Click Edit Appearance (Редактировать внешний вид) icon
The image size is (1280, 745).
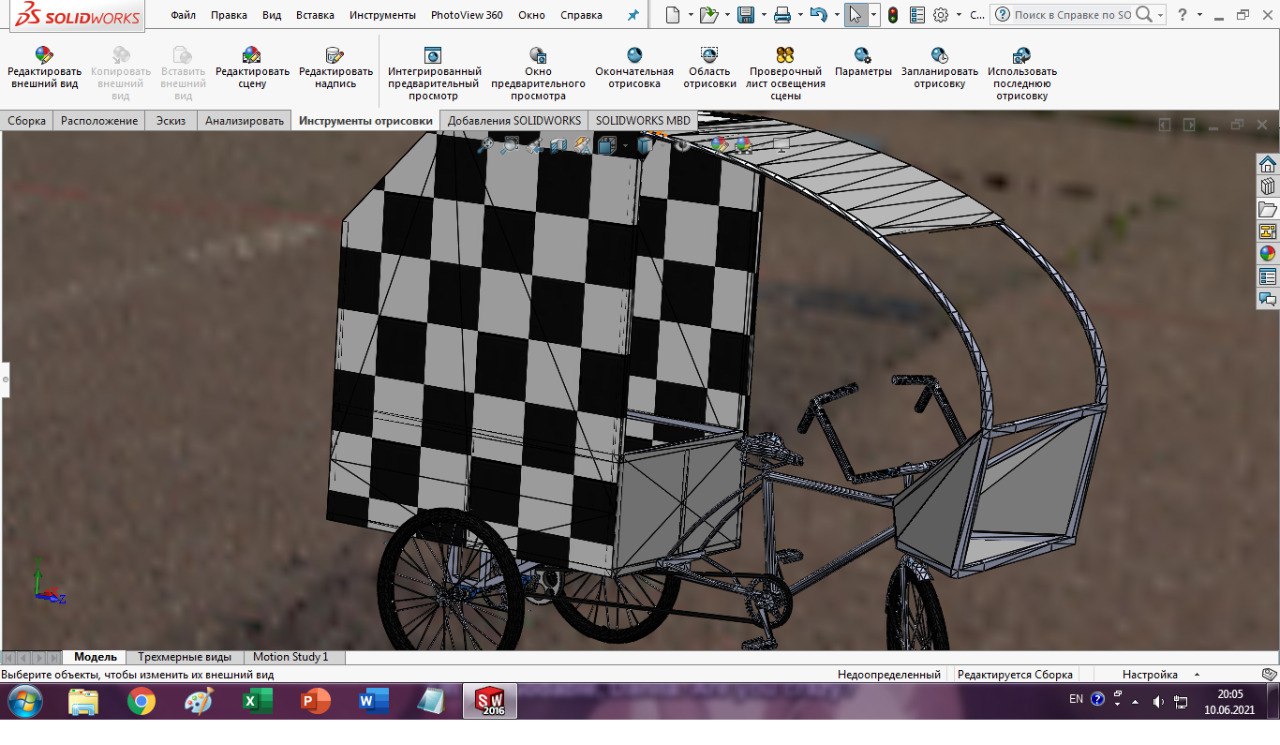pos(44,56)
